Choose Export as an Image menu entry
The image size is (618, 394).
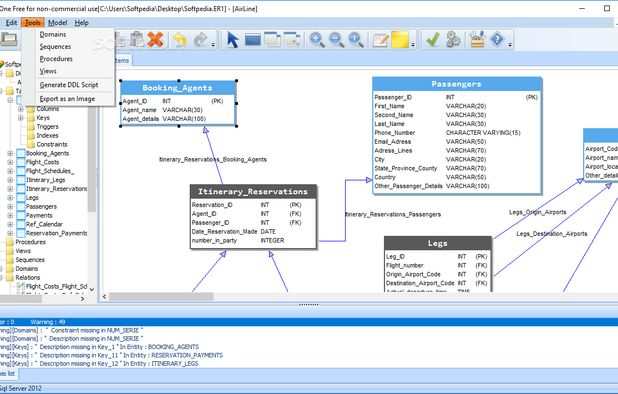(x=68, y=98)
